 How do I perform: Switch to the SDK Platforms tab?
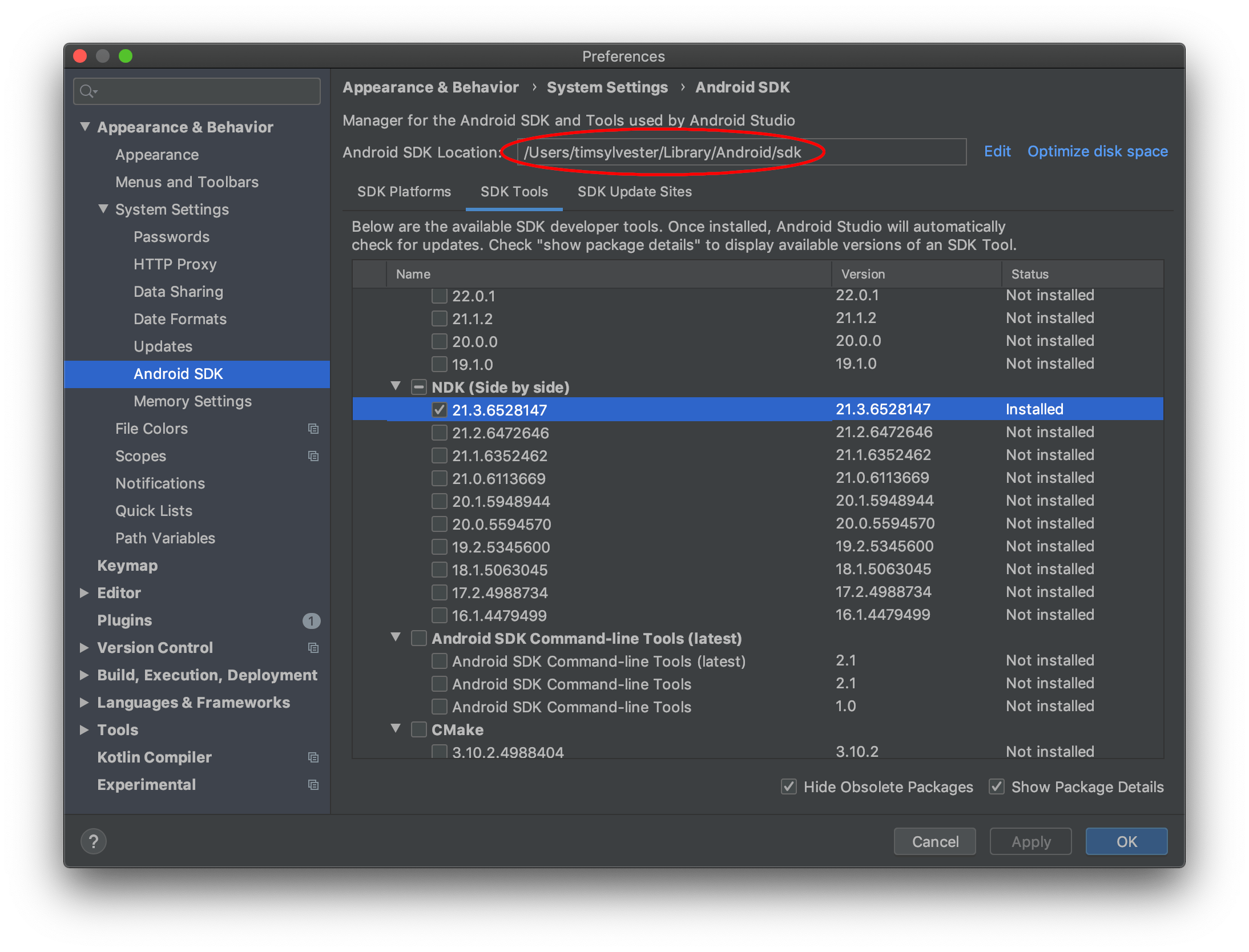tap(404, 192)
